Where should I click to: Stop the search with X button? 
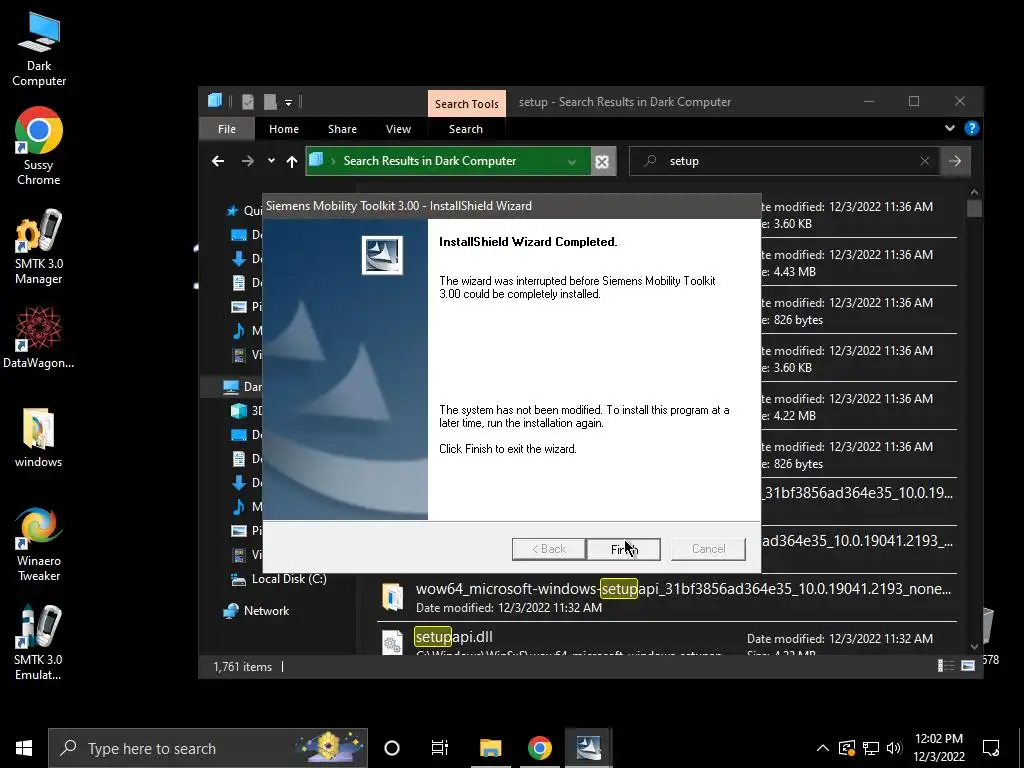click(x=602, y=161)
